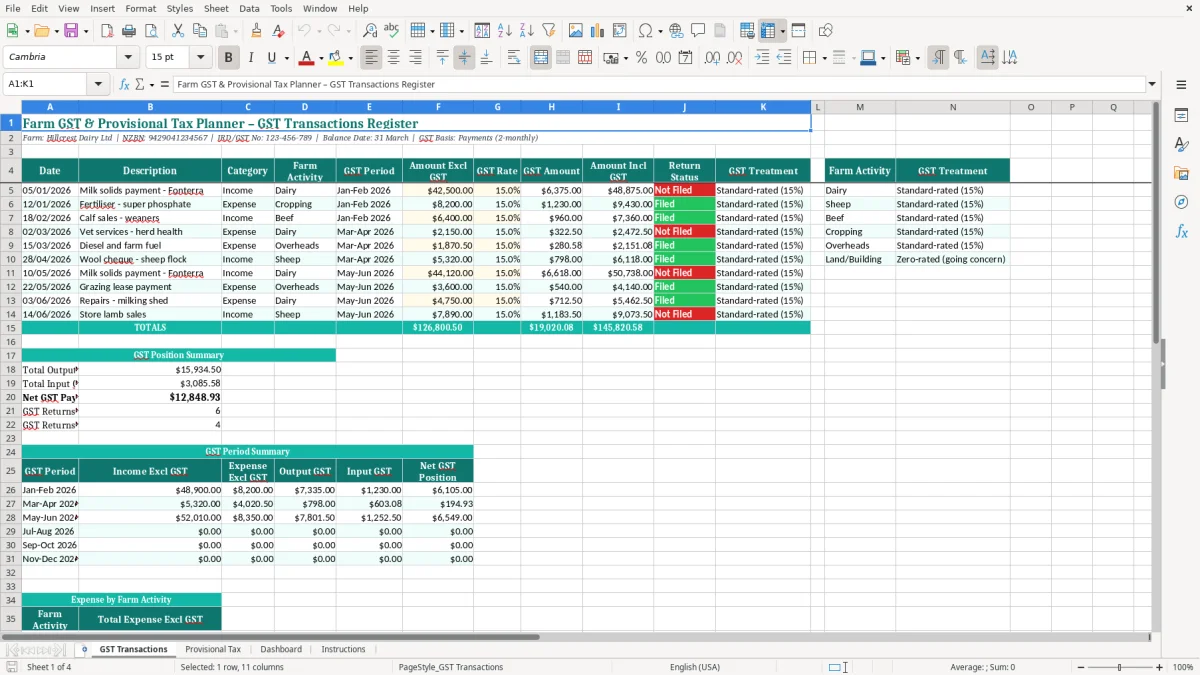Click the Spelling check icon
Screen dimensions: 1200x675
pyautogui.click(x=392, y=31)
